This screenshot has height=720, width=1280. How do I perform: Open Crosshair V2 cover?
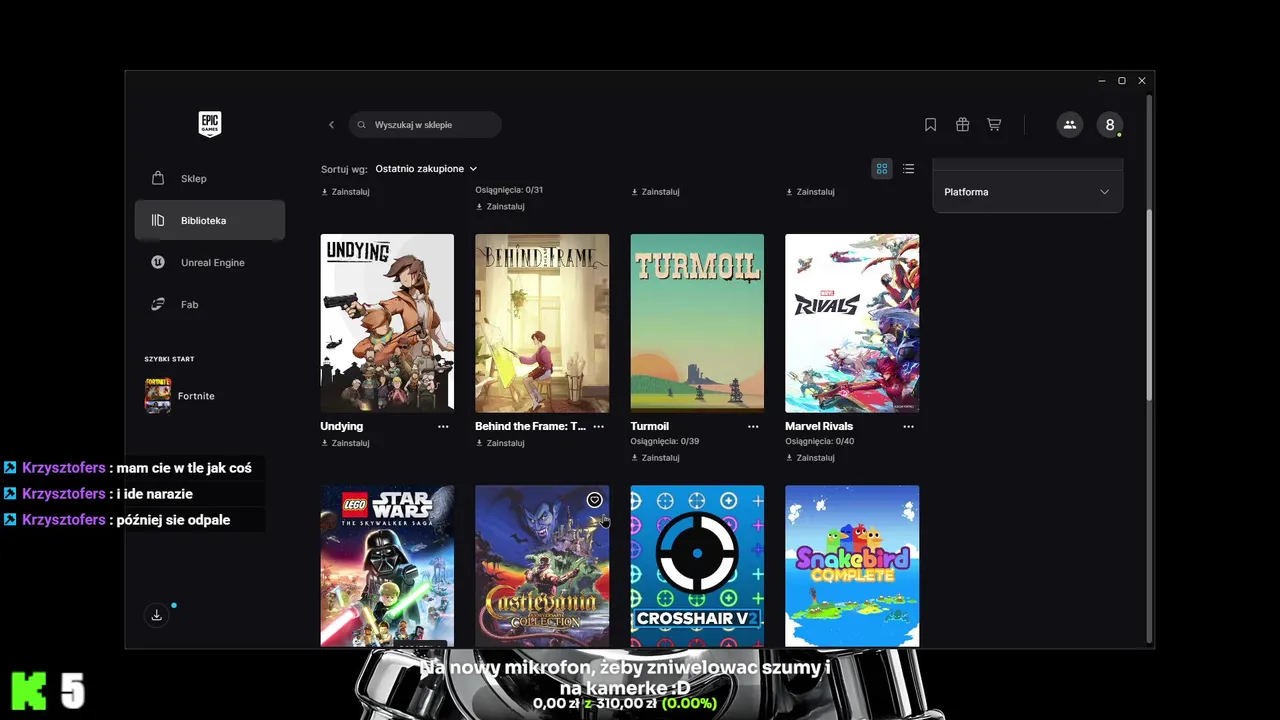(697, 567)
